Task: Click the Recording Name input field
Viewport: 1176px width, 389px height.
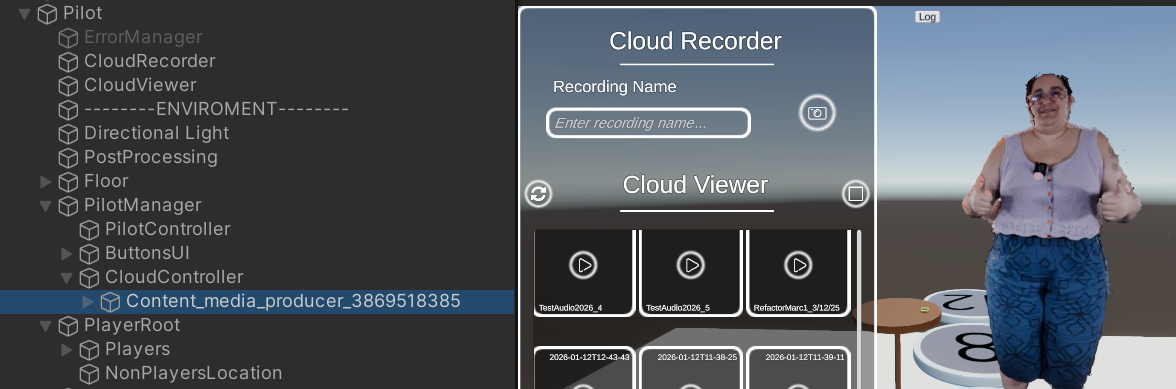Action: tap(648, 123)
